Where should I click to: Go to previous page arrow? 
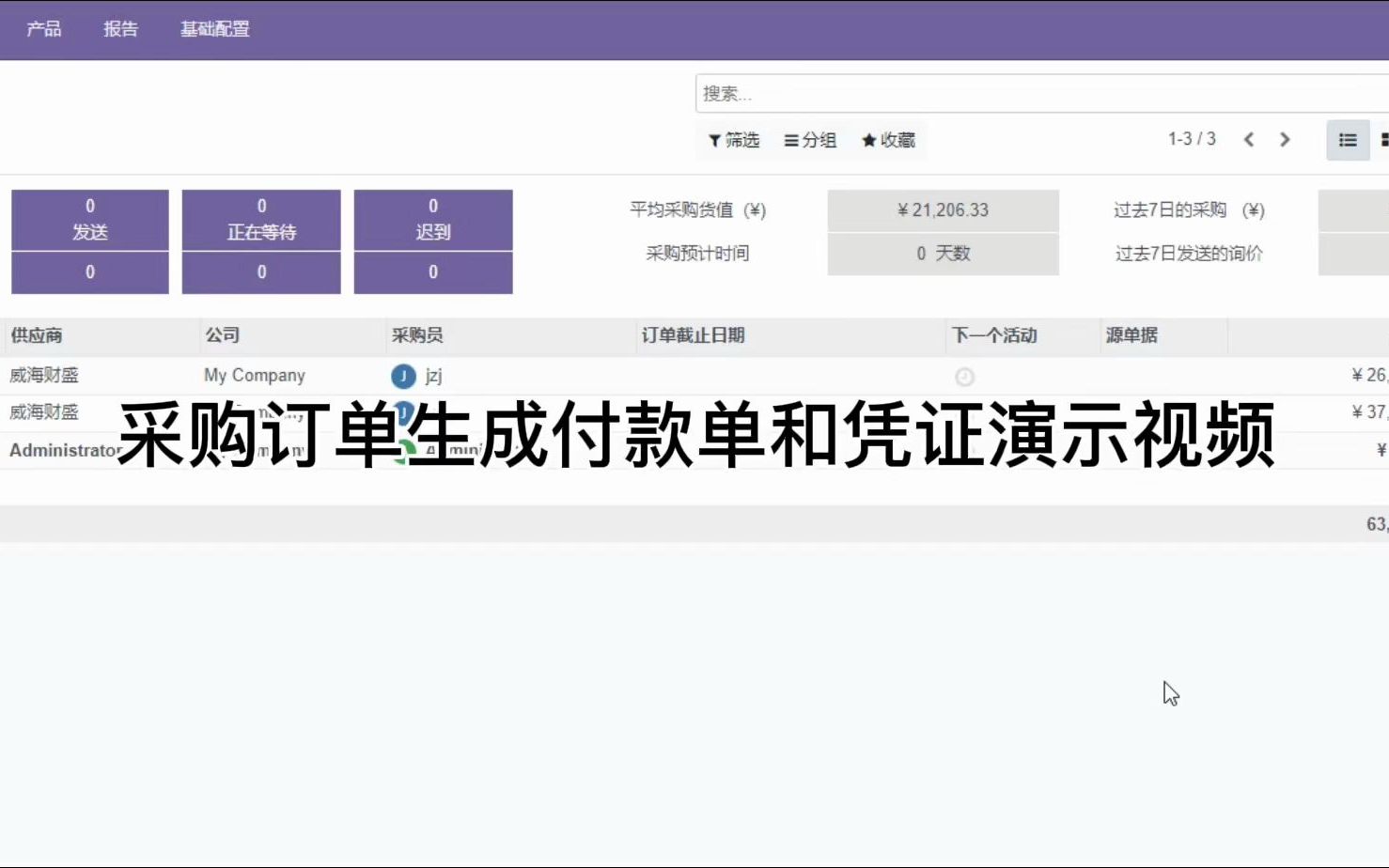point(1249,140)
